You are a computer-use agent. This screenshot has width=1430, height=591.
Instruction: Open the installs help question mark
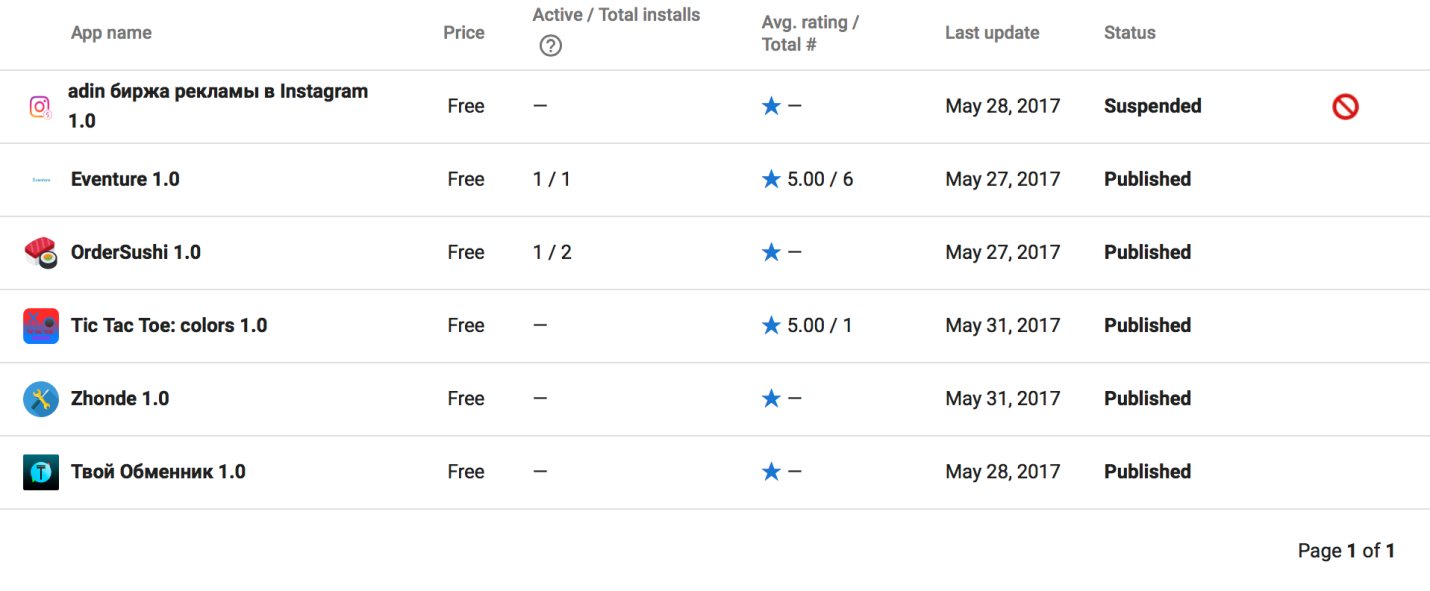click(x=550, y=45)
